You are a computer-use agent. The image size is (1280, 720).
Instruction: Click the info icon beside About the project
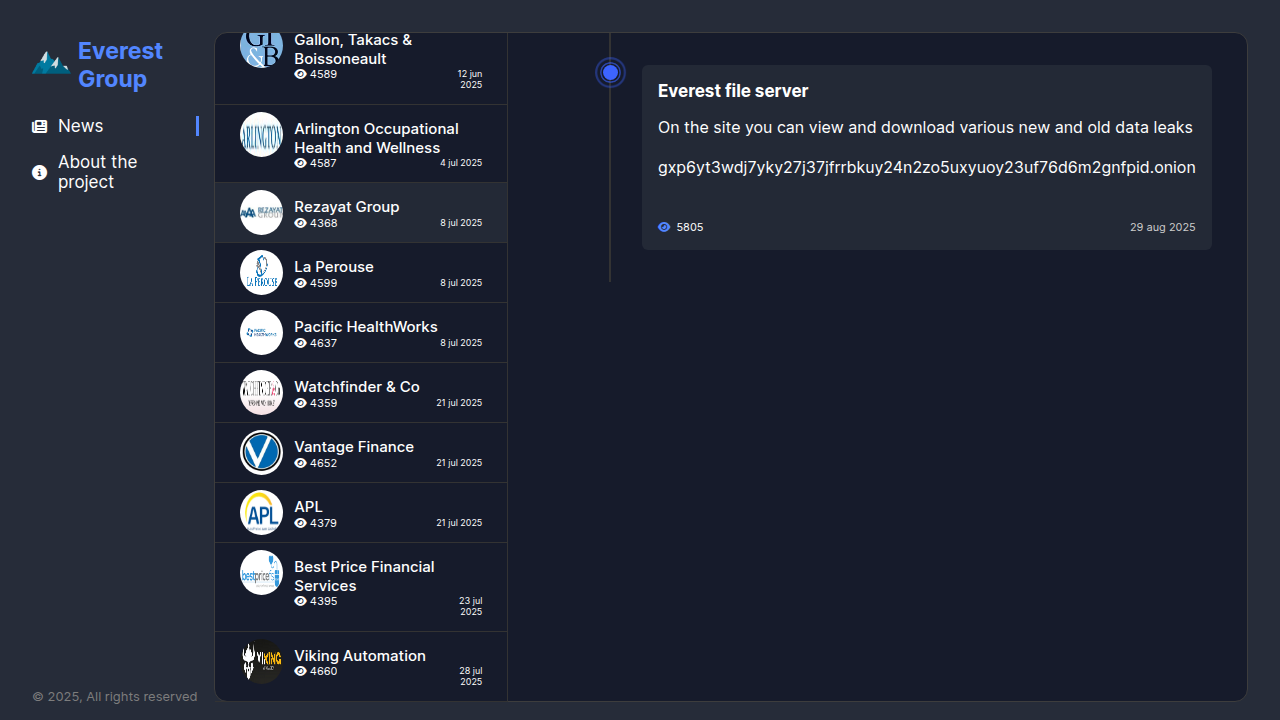coord(40,172)
